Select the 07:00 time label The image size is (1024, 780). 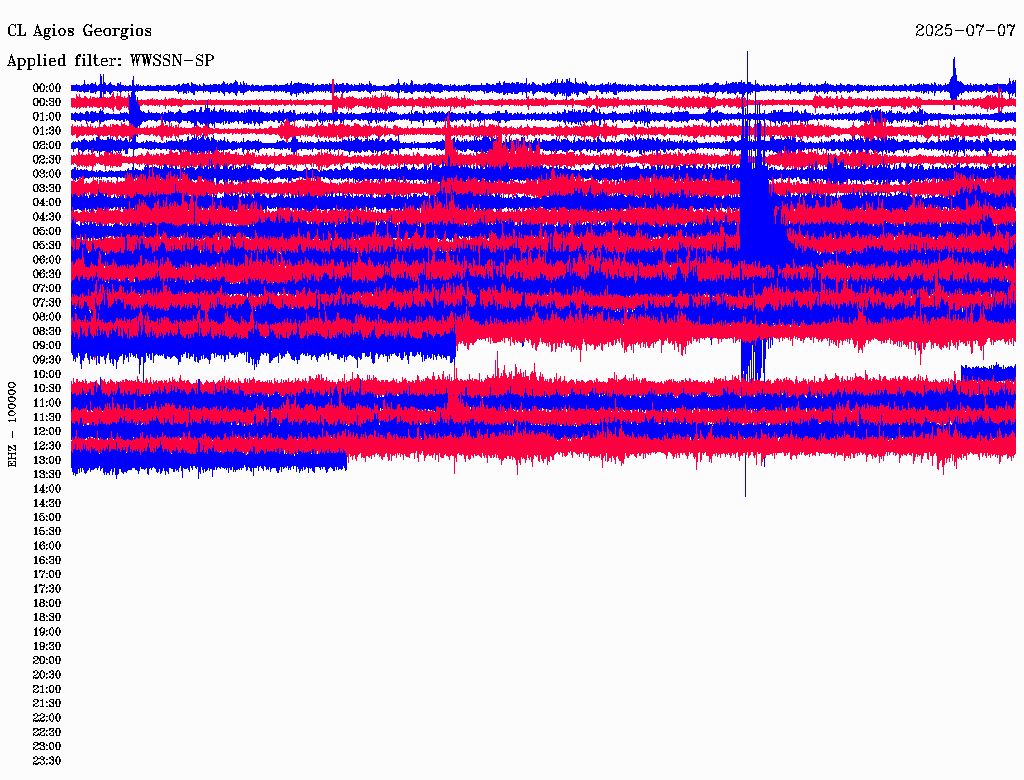47,288
